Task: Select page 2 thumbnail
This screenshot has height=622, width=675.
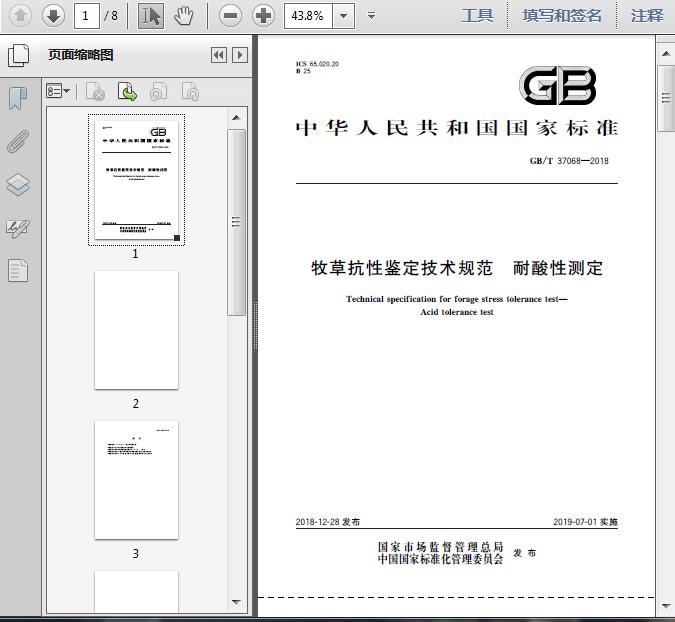Action: pos(136,330)
